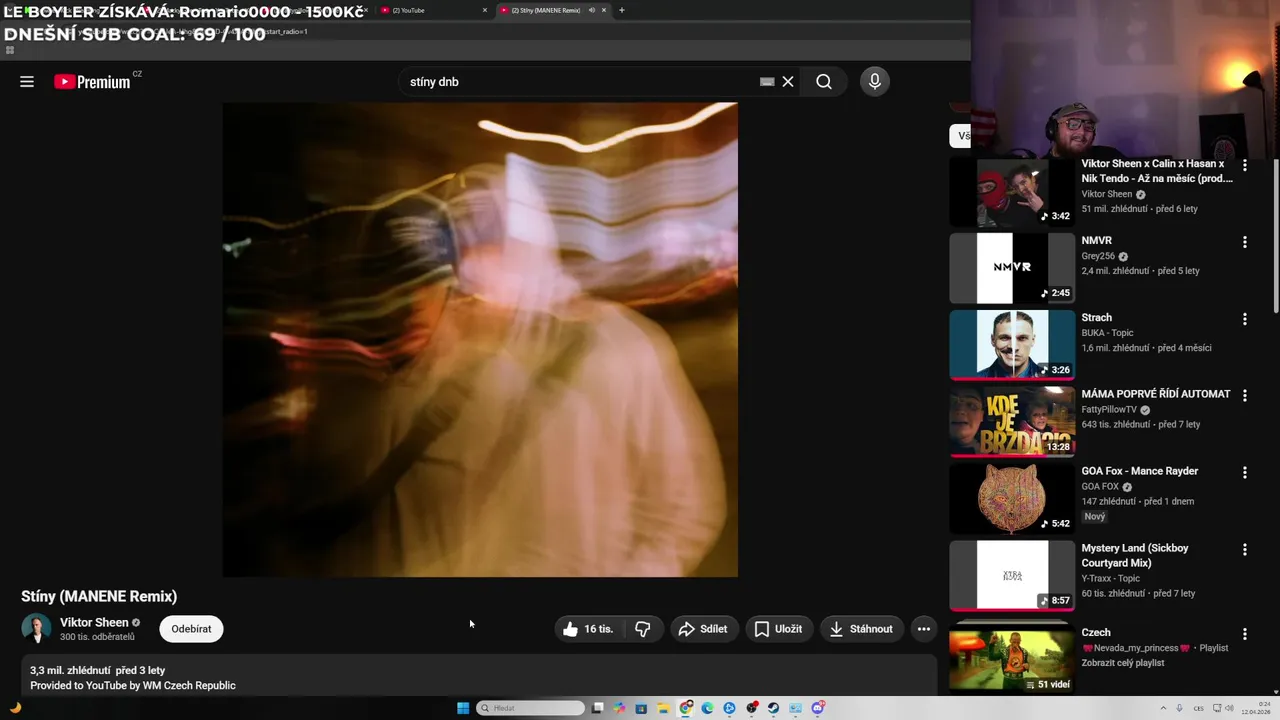Open Steam from taskbar
1280x720 pixels.
(x=773, y=708)
